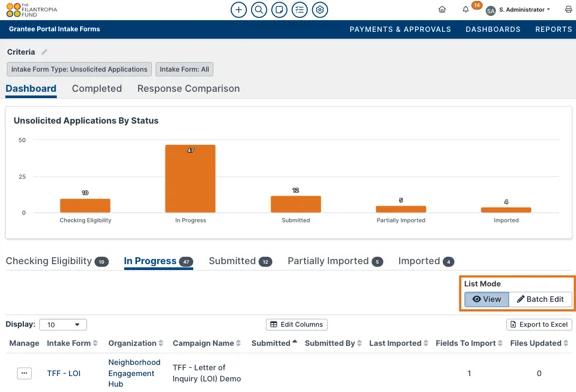The width and height of the screenshot is (576, 392).
Task: Open the S. Administrator user menu
Action: coord(524,10)
